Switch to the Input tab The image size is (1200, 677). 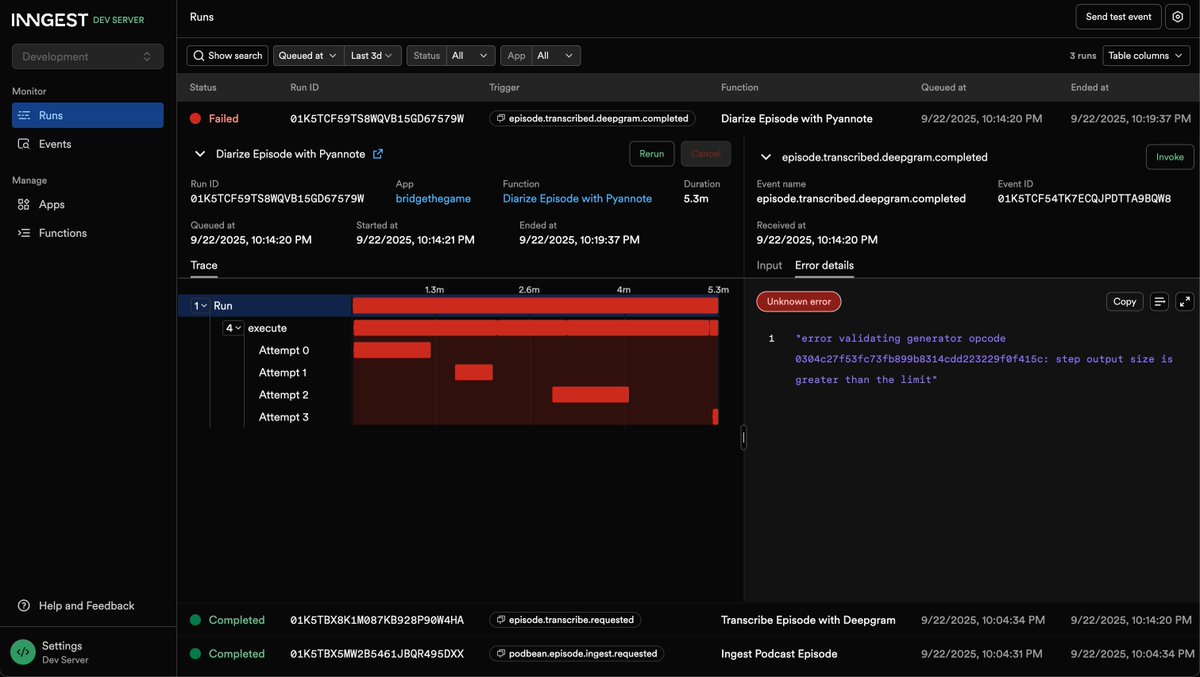(769, 265)
